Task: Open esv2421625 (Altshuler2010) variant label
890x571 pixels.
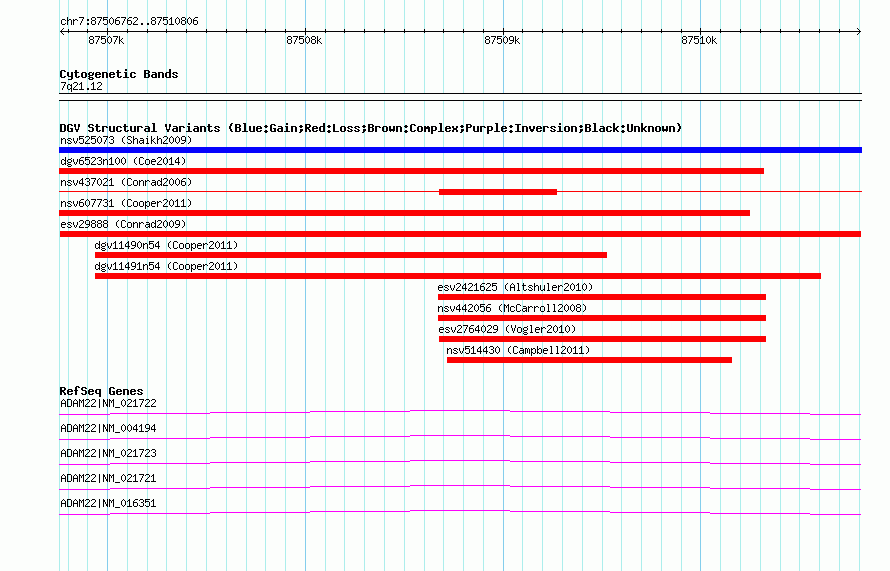Action: tap(515, 287)
